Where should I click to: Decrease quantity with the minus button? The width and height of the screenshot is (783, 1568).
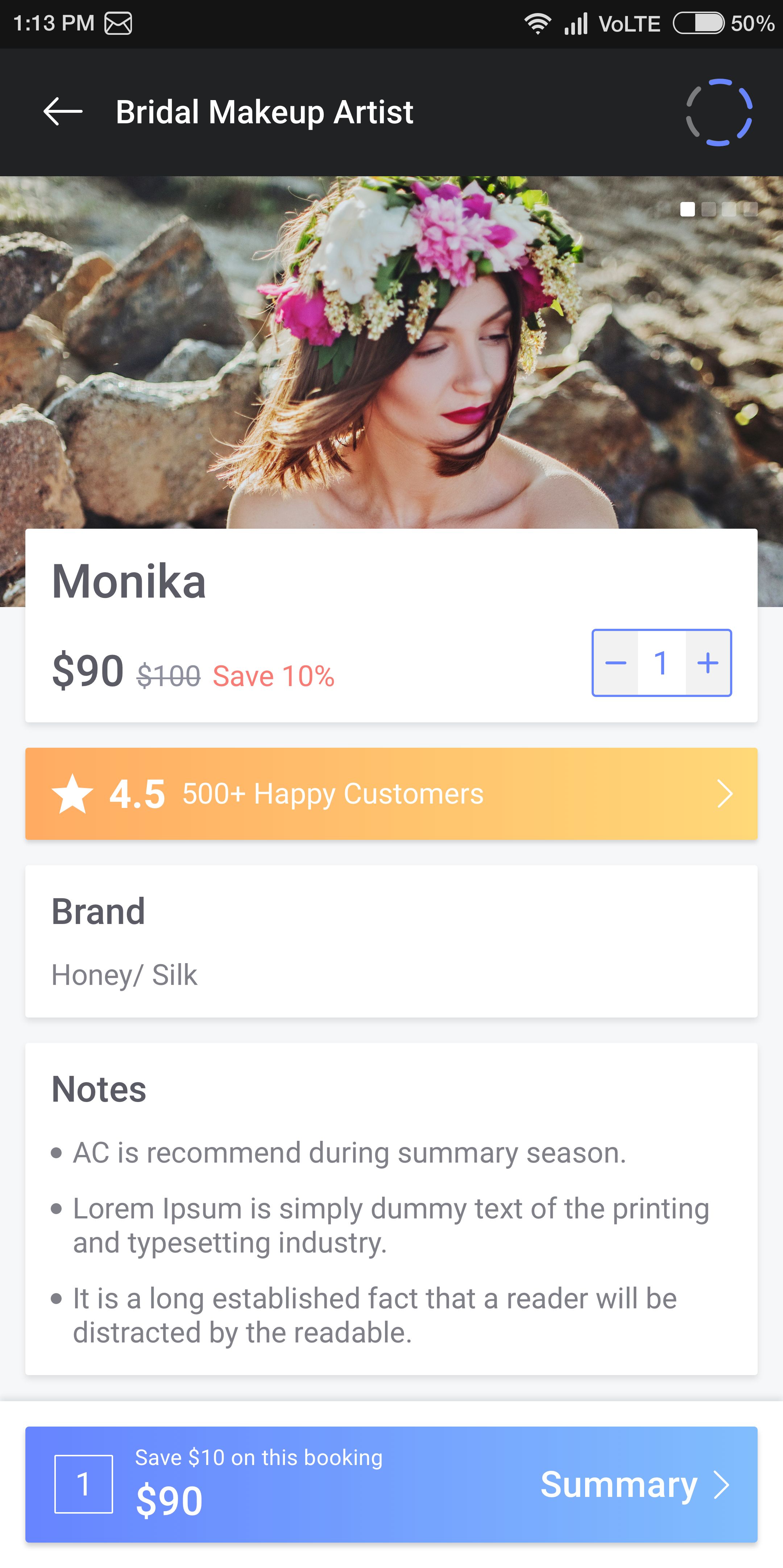(x=616, y=663)
